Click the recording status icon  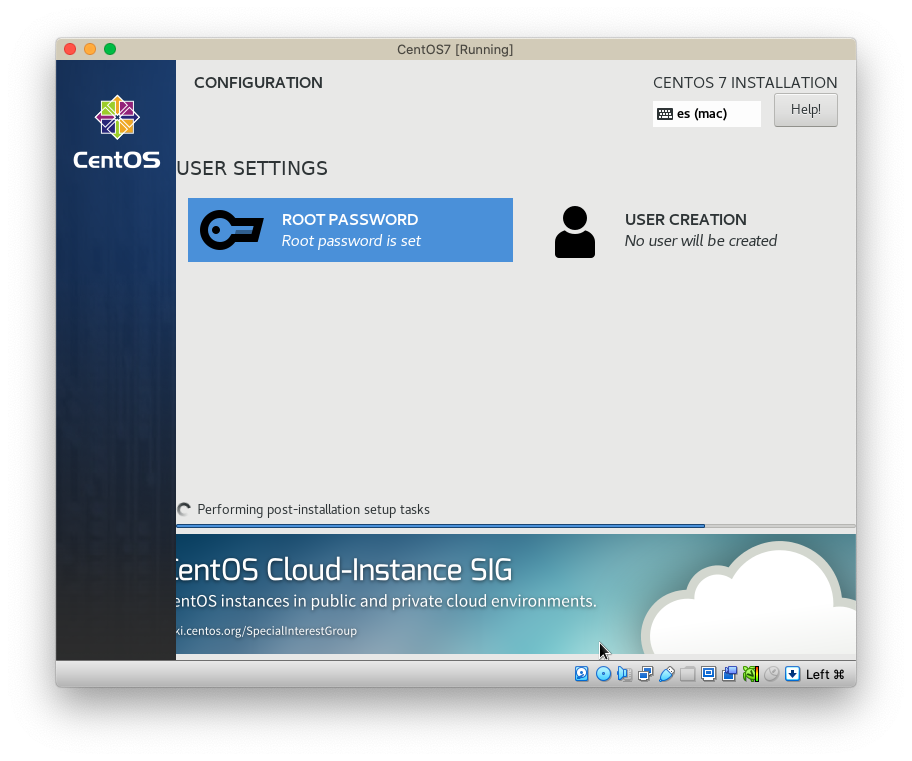point(729,674)
